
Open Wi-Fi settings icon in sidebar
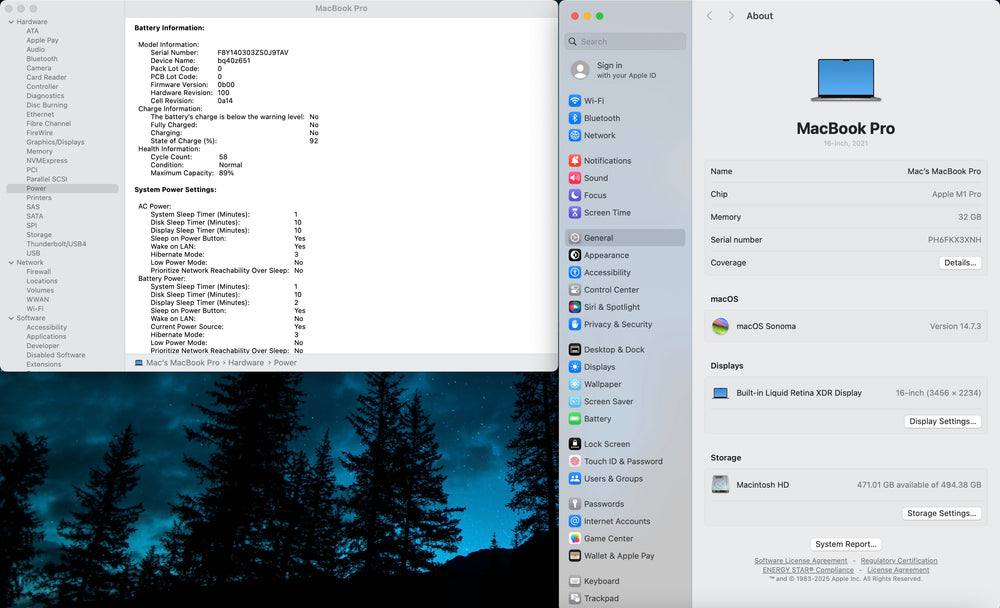tap(575, 101)
